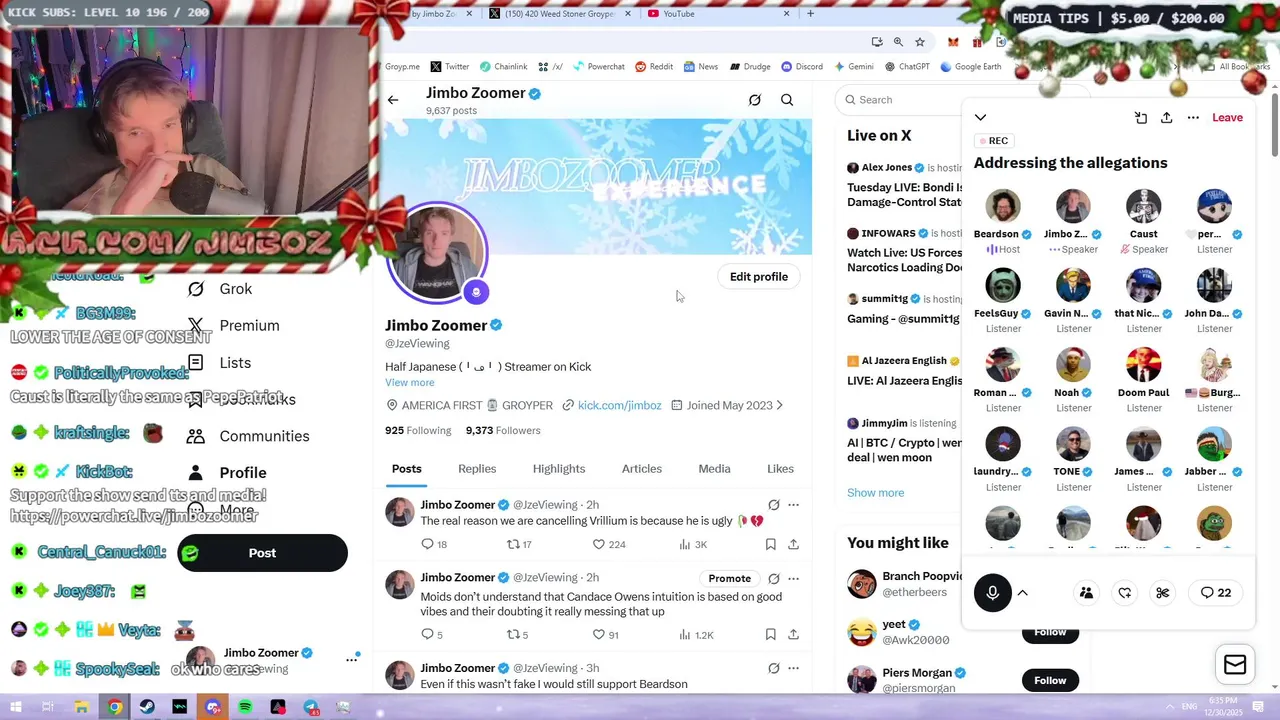
Task: Select the Media tab
Action: pos(714,468)
